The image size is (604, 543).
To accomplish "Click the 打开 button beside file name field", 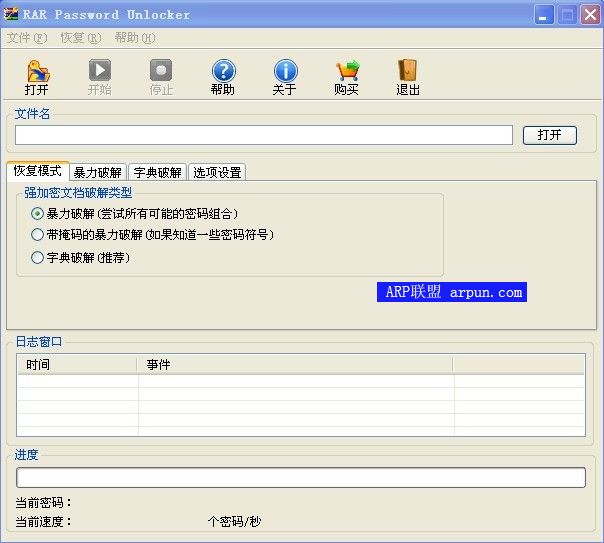I will point(550,135).
